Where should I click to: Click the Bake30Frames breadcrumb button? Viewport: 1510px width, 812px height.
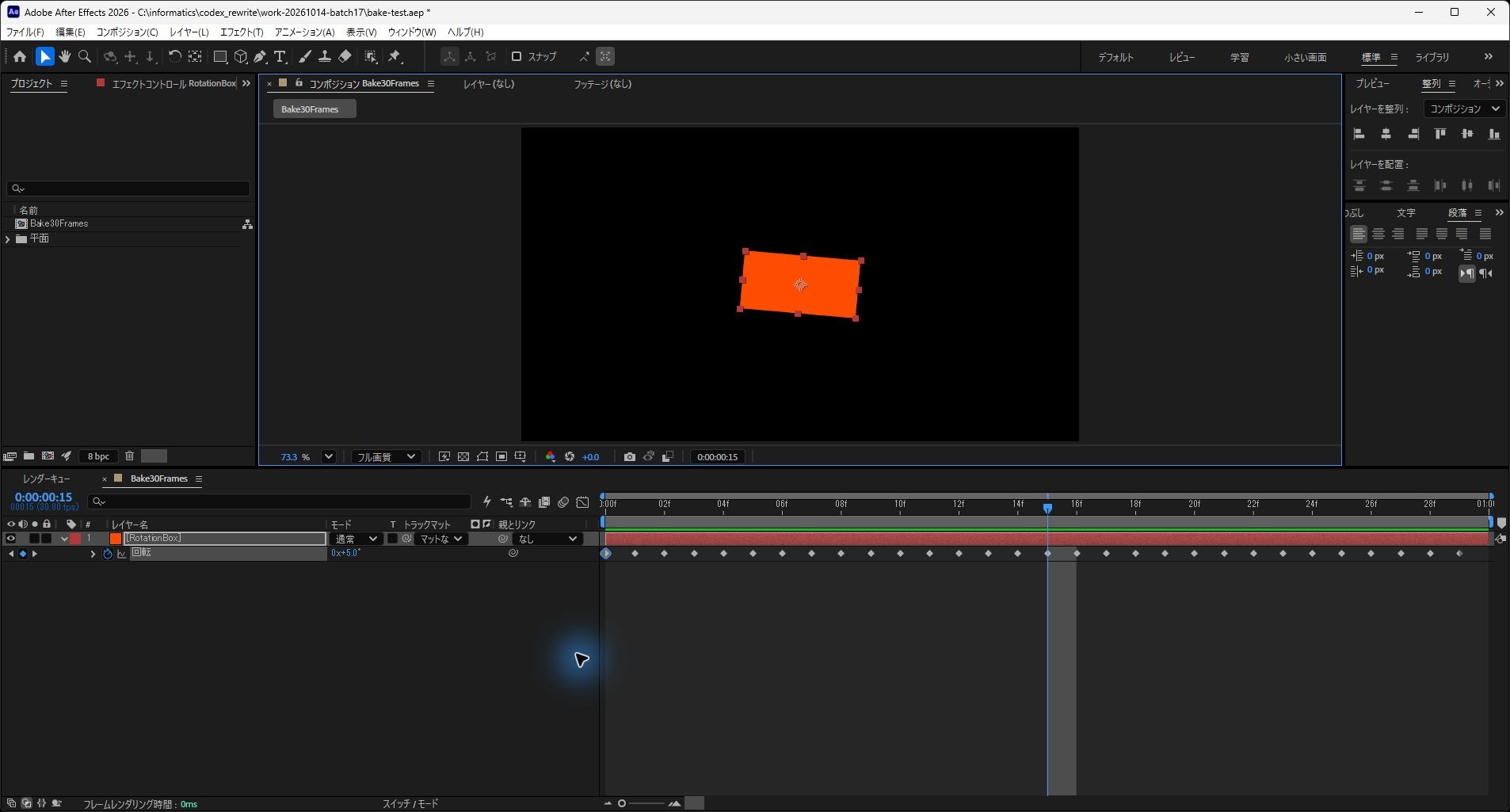(x=315, y=109)
